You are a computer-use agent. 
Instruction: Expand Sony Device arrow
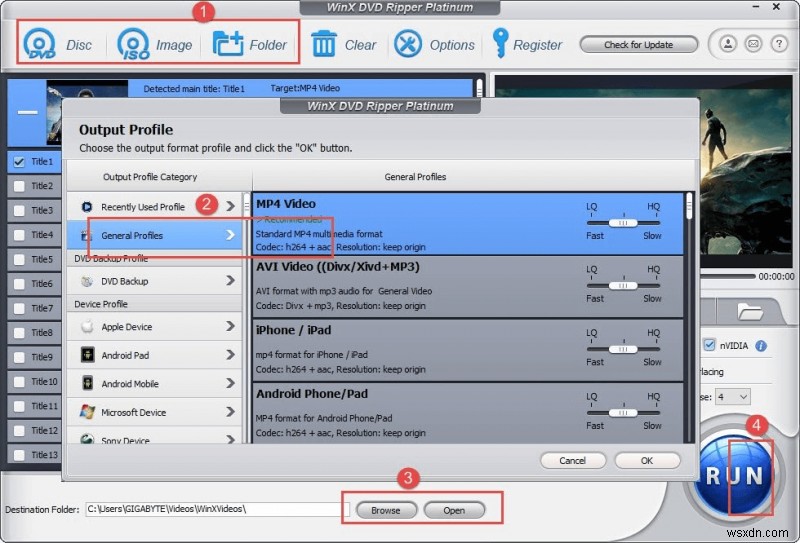[x=231, y=438]
